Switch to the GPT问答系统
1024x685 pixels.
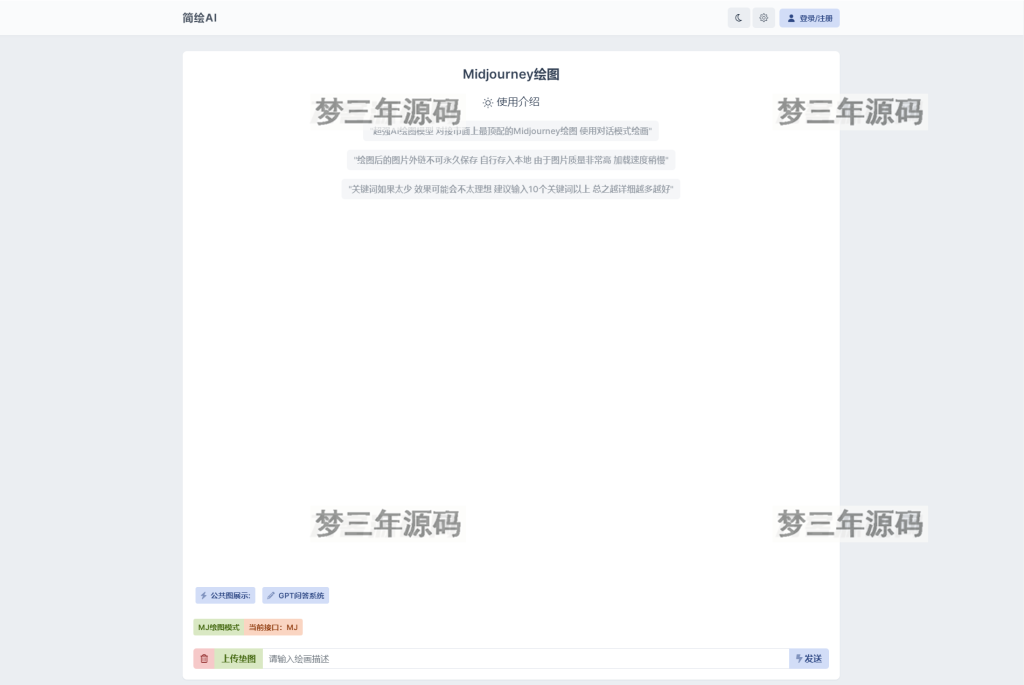click(296, 596)
